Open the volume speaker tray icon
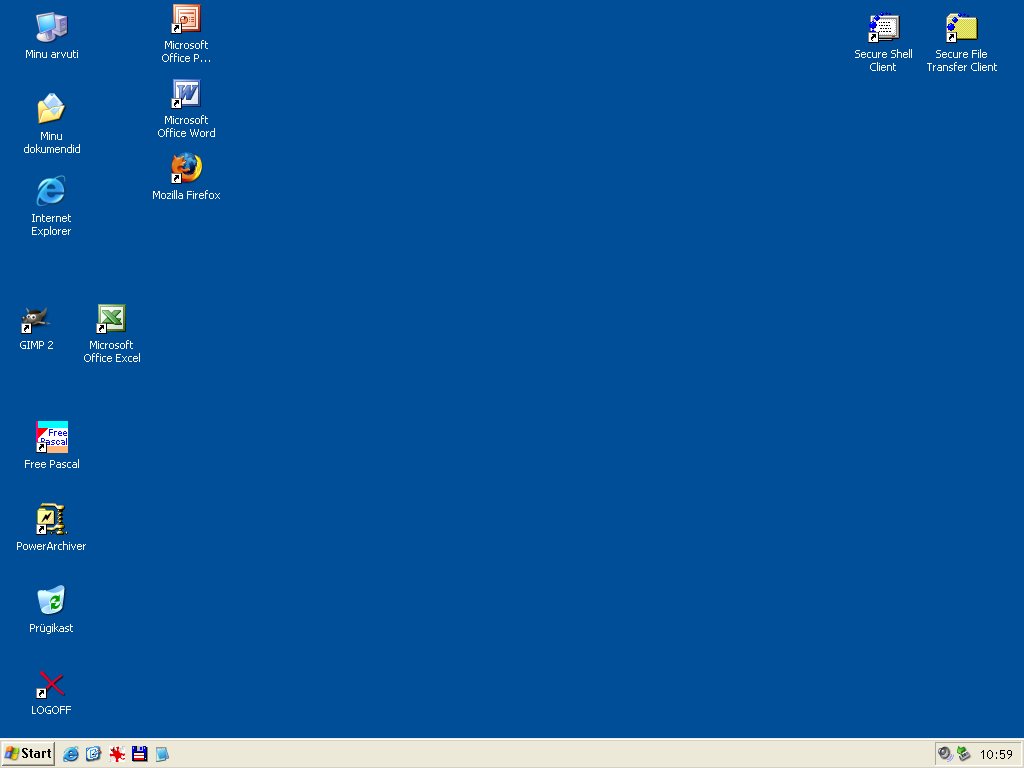 pyautogui.click(x=945, y=754)
